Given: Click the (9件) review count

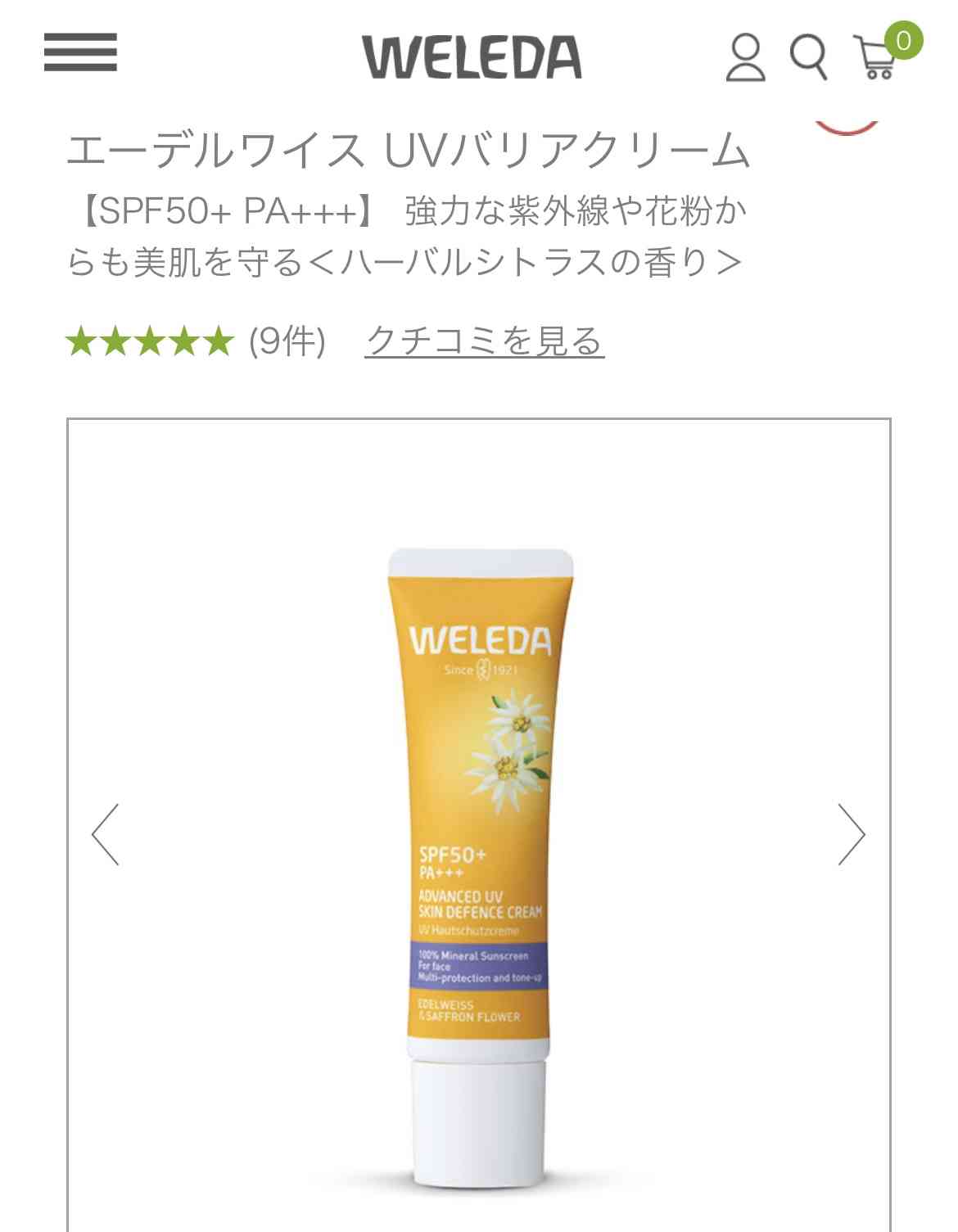Looking at the screenshot, I should click(x=287, y=341).
